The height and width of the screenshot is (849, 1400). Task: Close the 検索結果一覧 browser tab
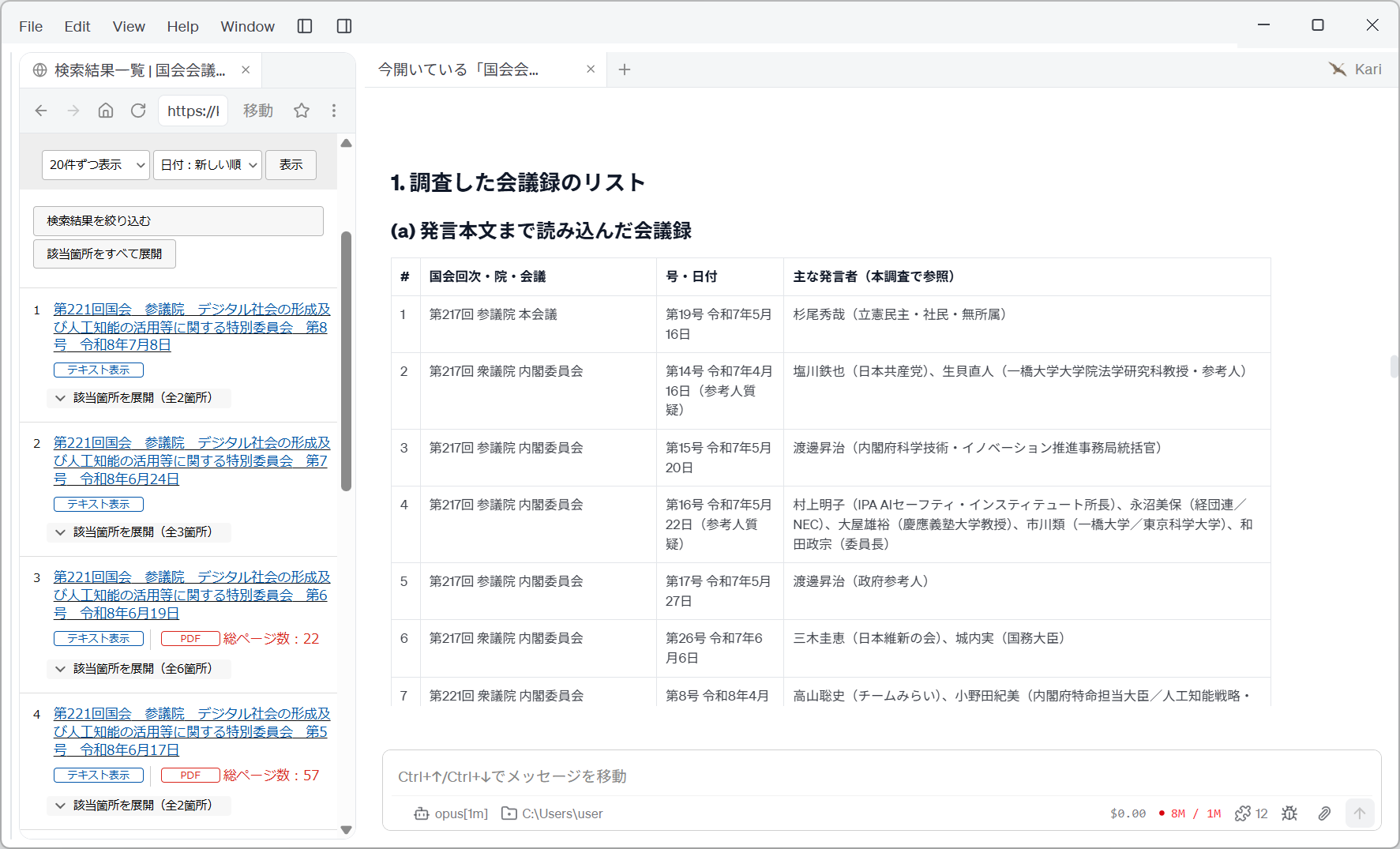tap(246, 69)
